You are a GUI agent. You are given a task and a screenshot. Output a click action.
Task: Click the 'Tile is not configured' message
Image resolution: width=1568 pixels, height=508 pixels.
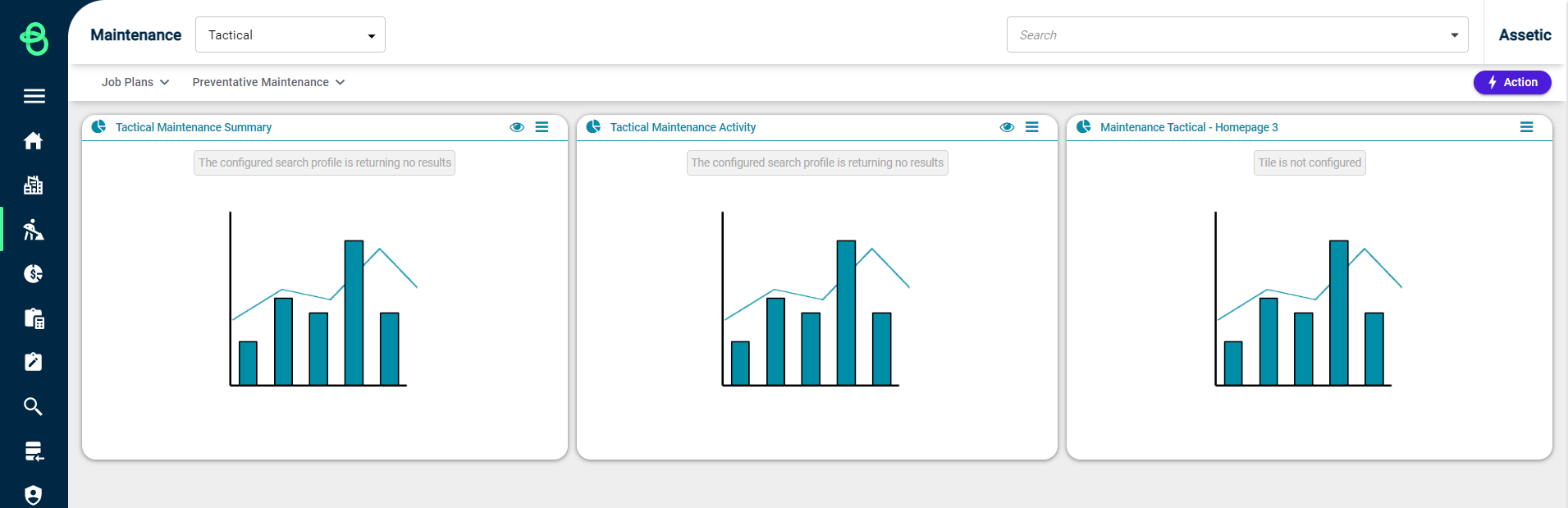click(x=1310, y=162)
